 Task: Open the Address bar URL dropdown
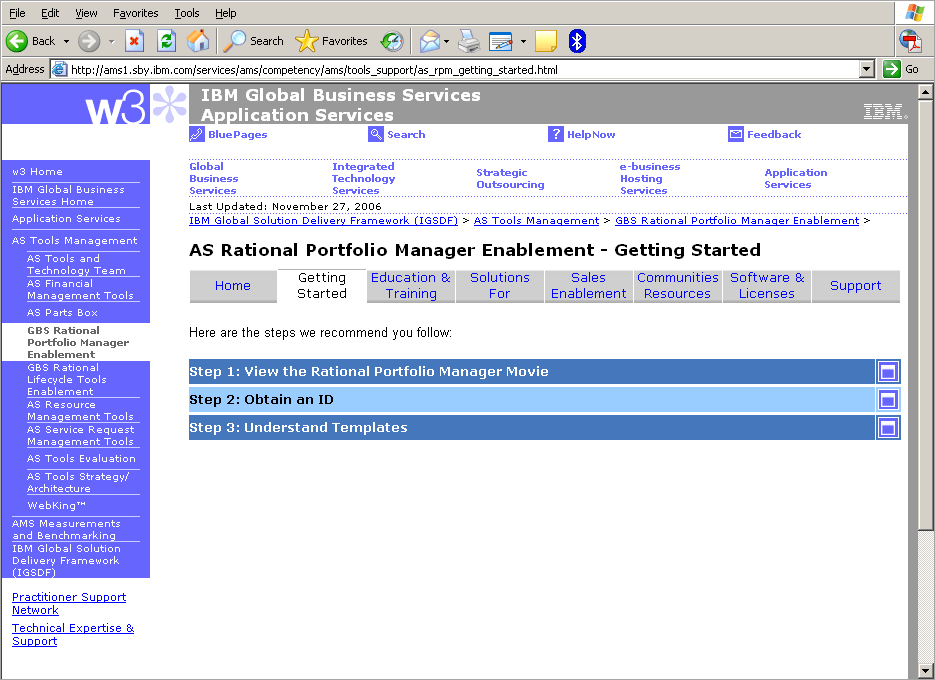click(867, 69)
